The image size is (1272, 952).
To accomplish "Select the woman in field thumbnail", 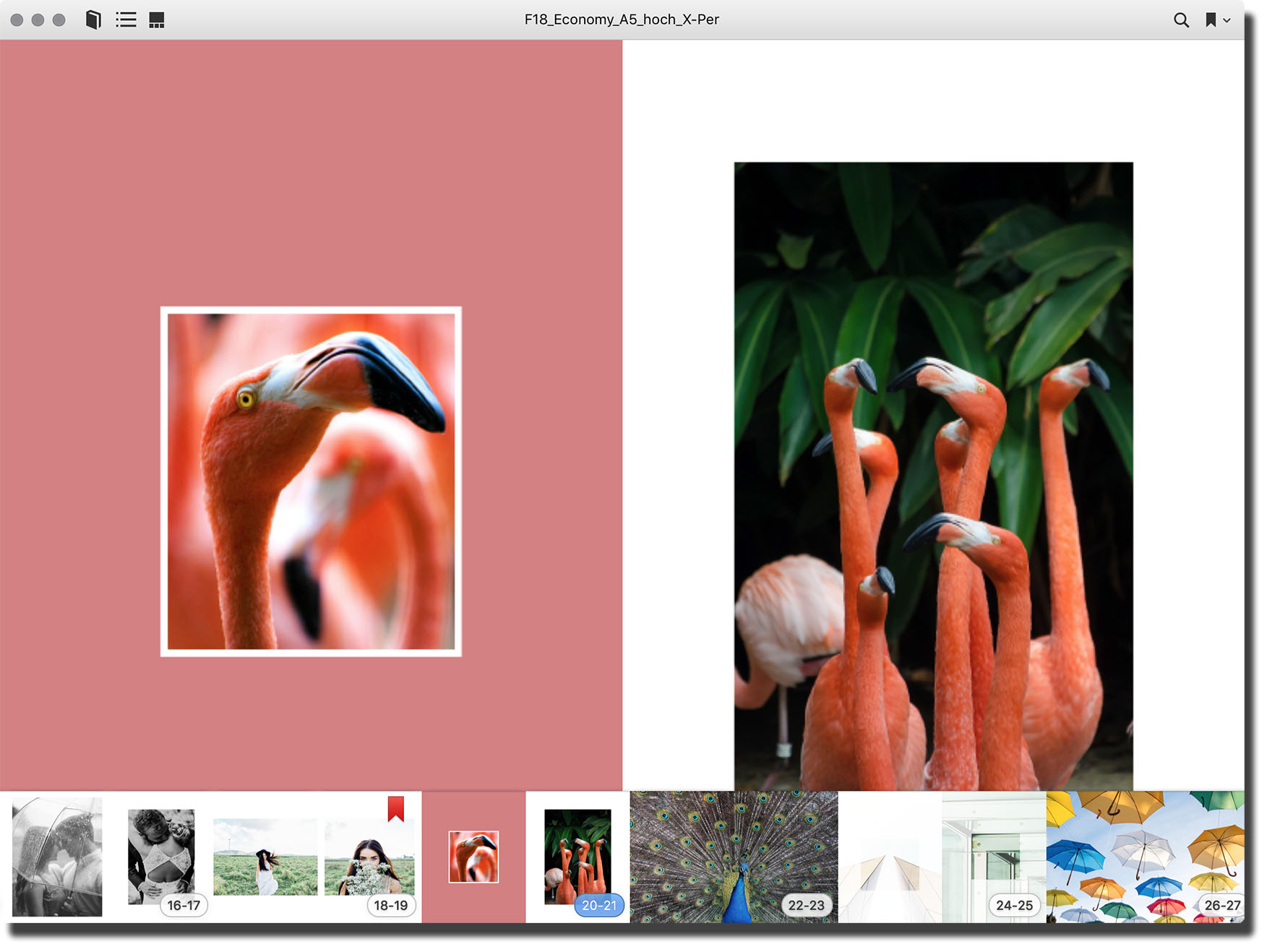I will coord(265,857).
